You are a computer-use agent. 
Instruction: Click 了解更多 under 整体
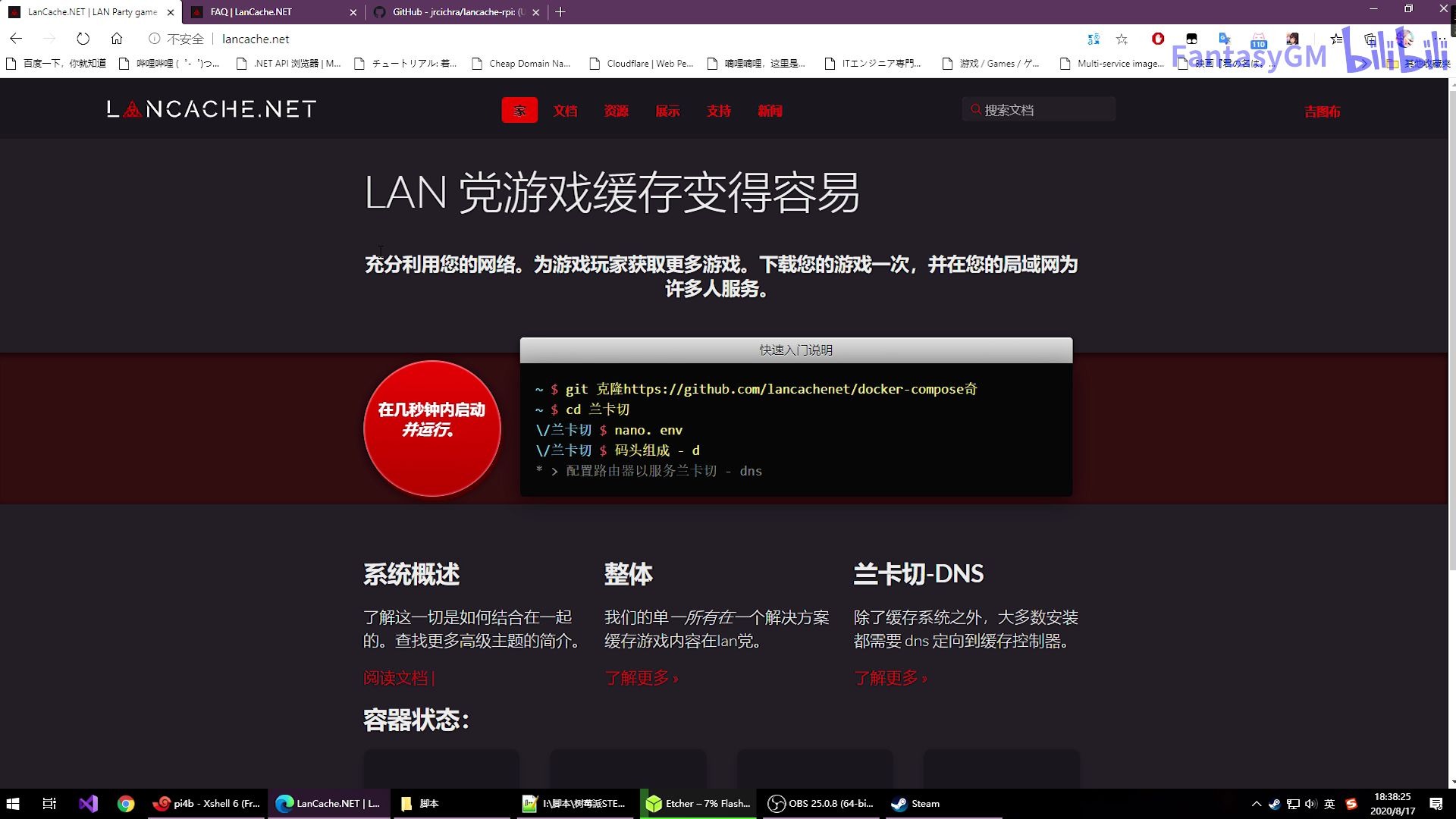coord(641,678)
